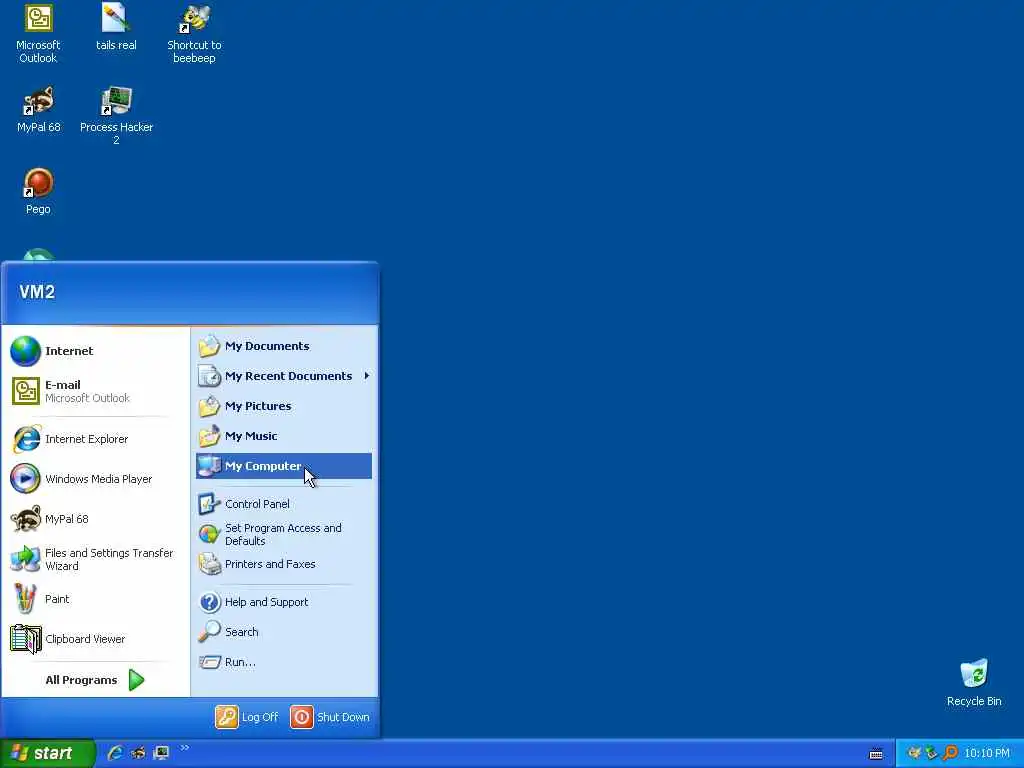The width and height of the screenshot is (1024, 768).
Task: Launch Internet Explorer from Quick Launch
Action: 115,753
